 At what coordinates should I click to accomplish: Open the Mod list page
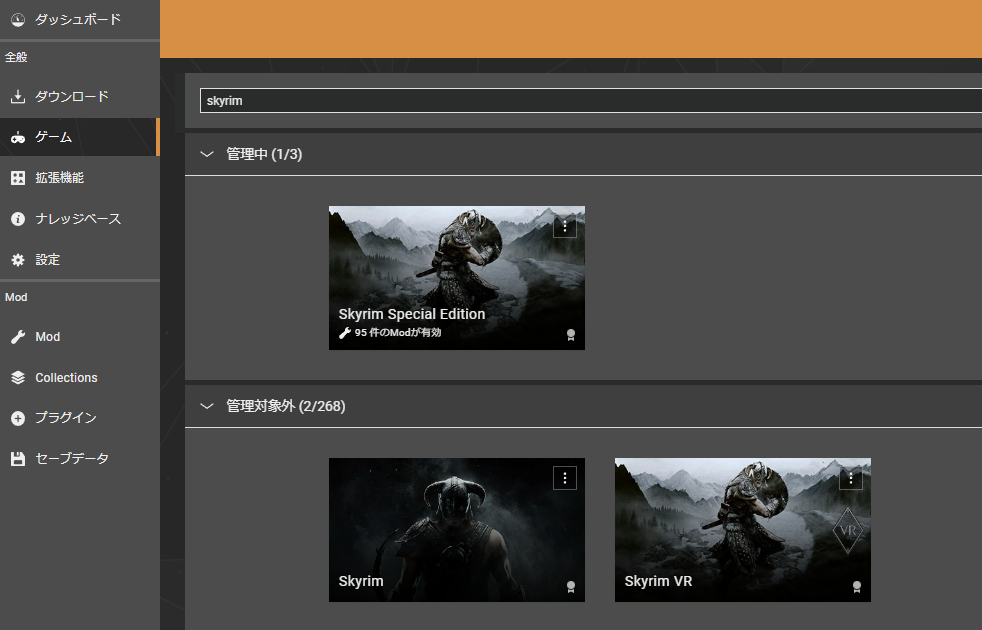80,337
